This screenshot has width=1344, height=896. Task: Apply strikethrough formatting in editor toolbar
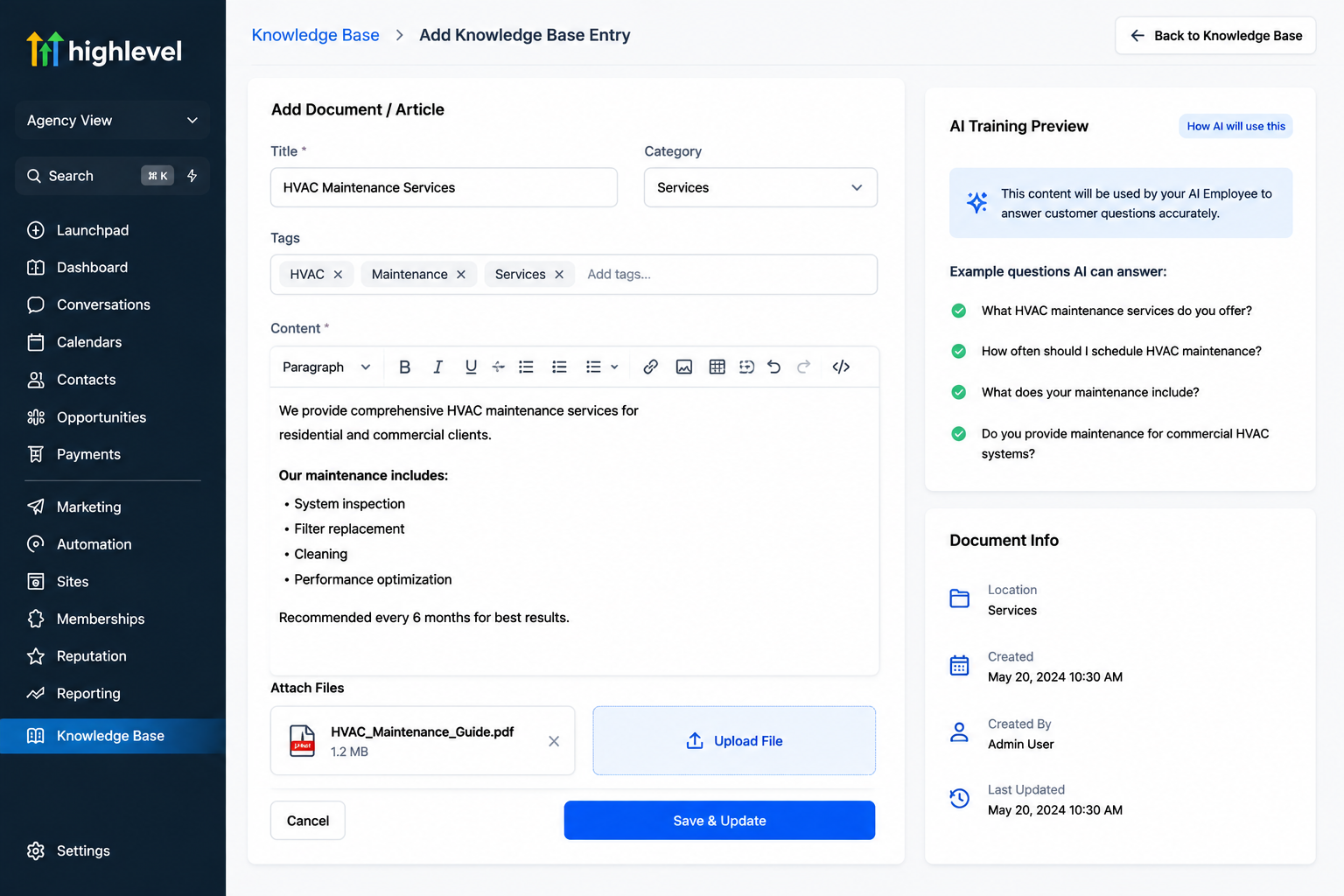(x=498, y=367)
